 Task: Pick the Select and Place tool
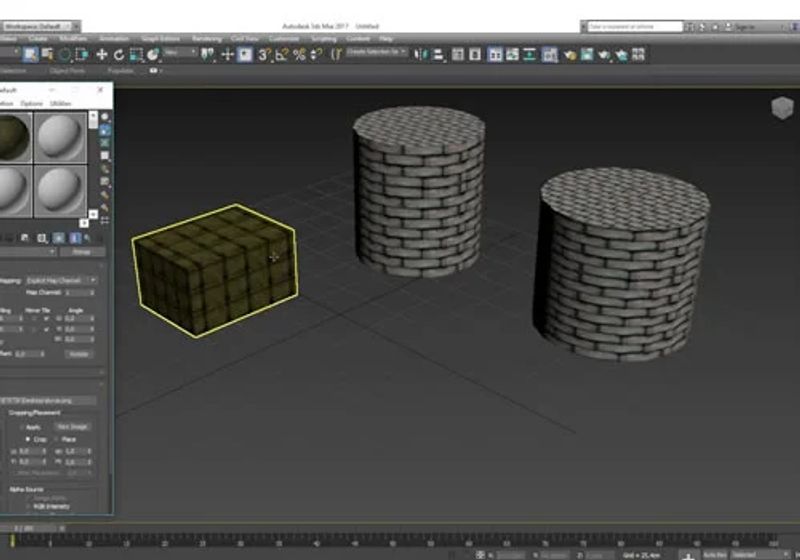click(x=153, y=55)
